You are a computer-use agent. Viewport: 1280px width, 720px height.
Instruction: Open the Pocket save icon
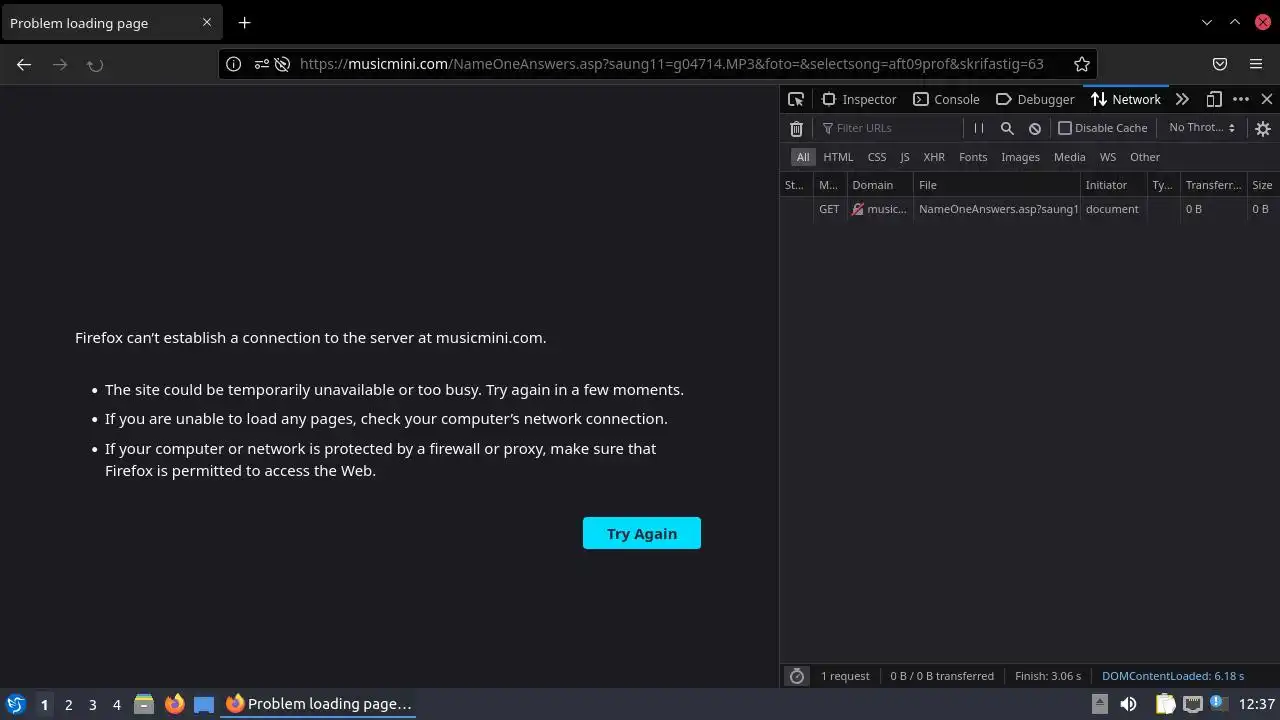click(1220, 64)
